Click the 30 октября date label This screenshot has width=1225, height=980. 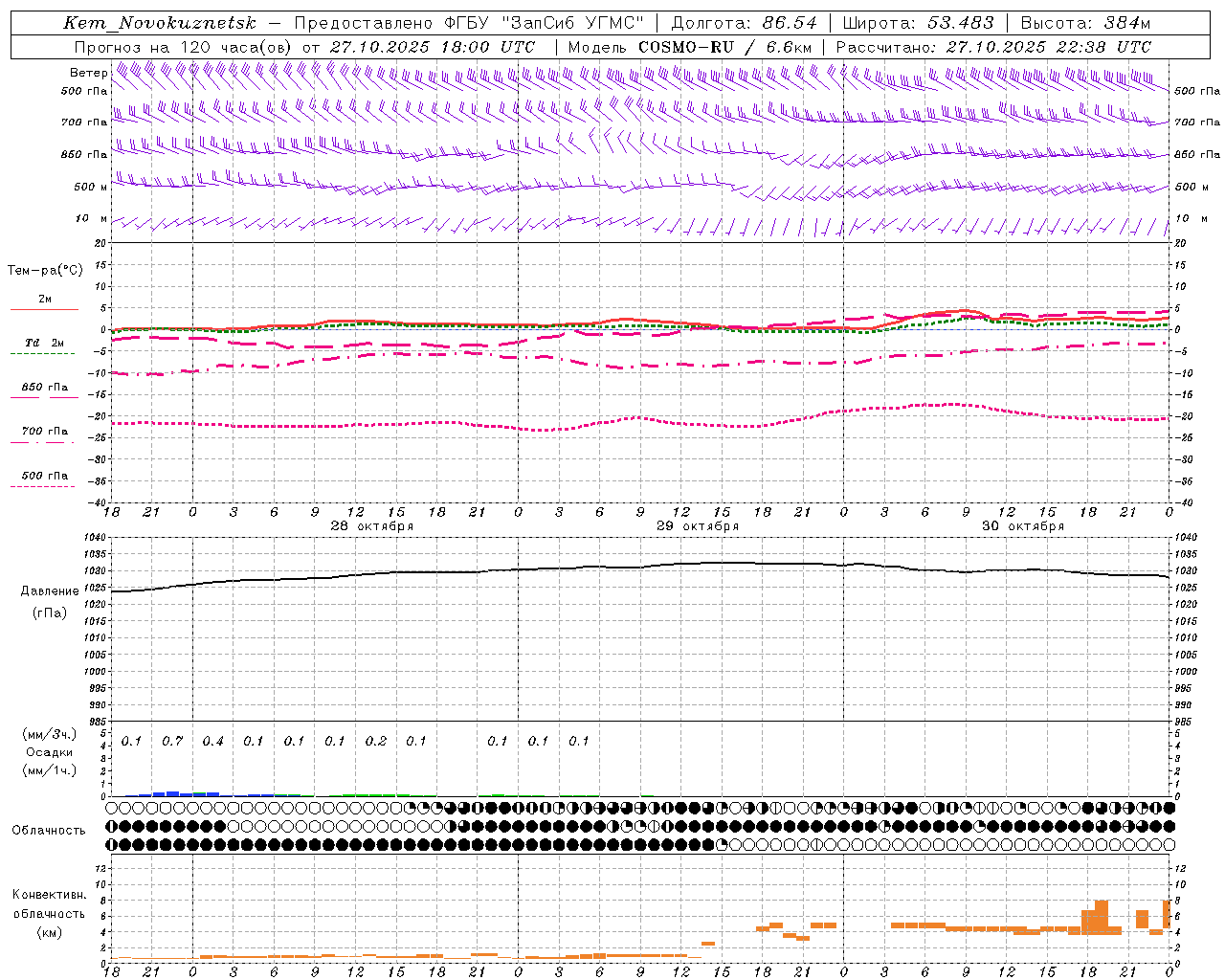point(1023,526)
